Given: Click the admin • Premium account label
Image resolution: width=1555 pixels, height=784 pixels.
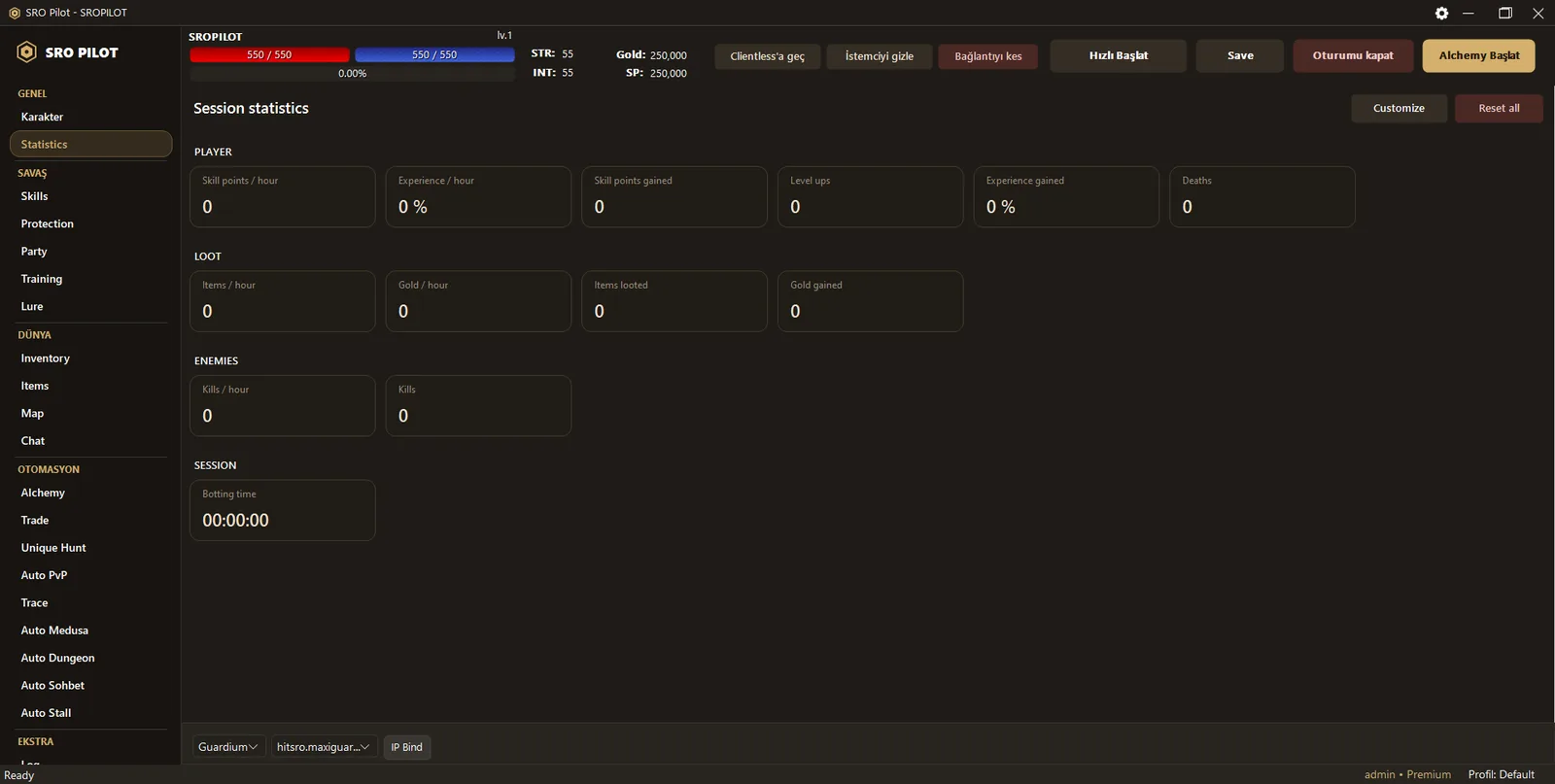Looking at the screenshot, I should pyautogui.click(x=1407, y=774).
